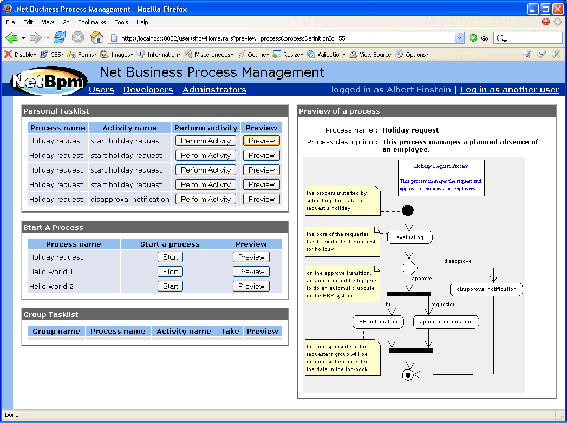Preview Holiday request under Start A Process
567x423 pixels.
(x=251, y=257)
